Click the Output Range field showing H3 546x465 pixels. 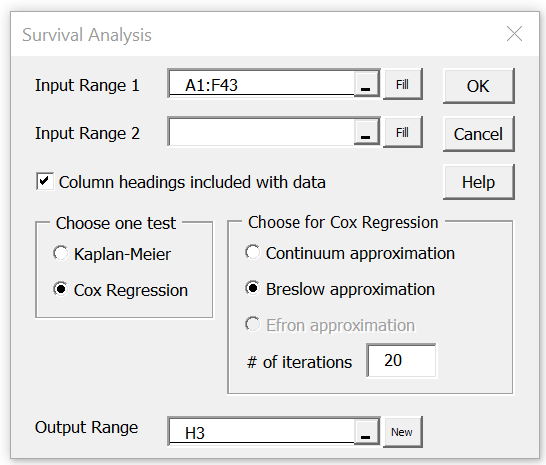pyautogui.click(x=261, y=432)
